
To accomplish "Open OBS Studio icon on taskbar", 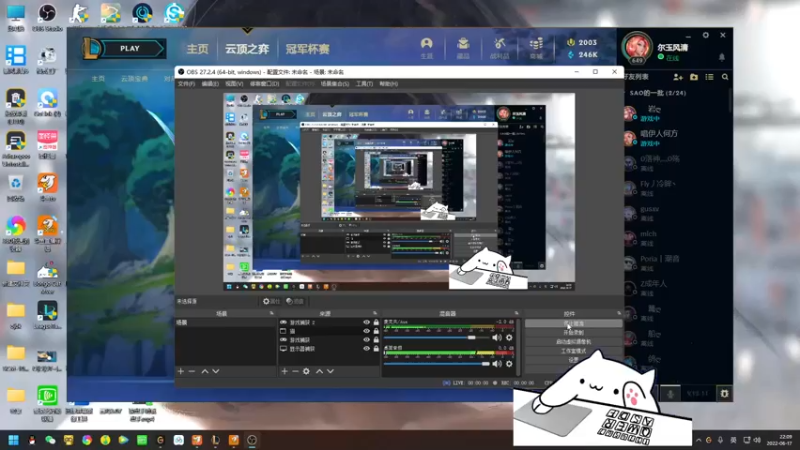I will [252, 440].
